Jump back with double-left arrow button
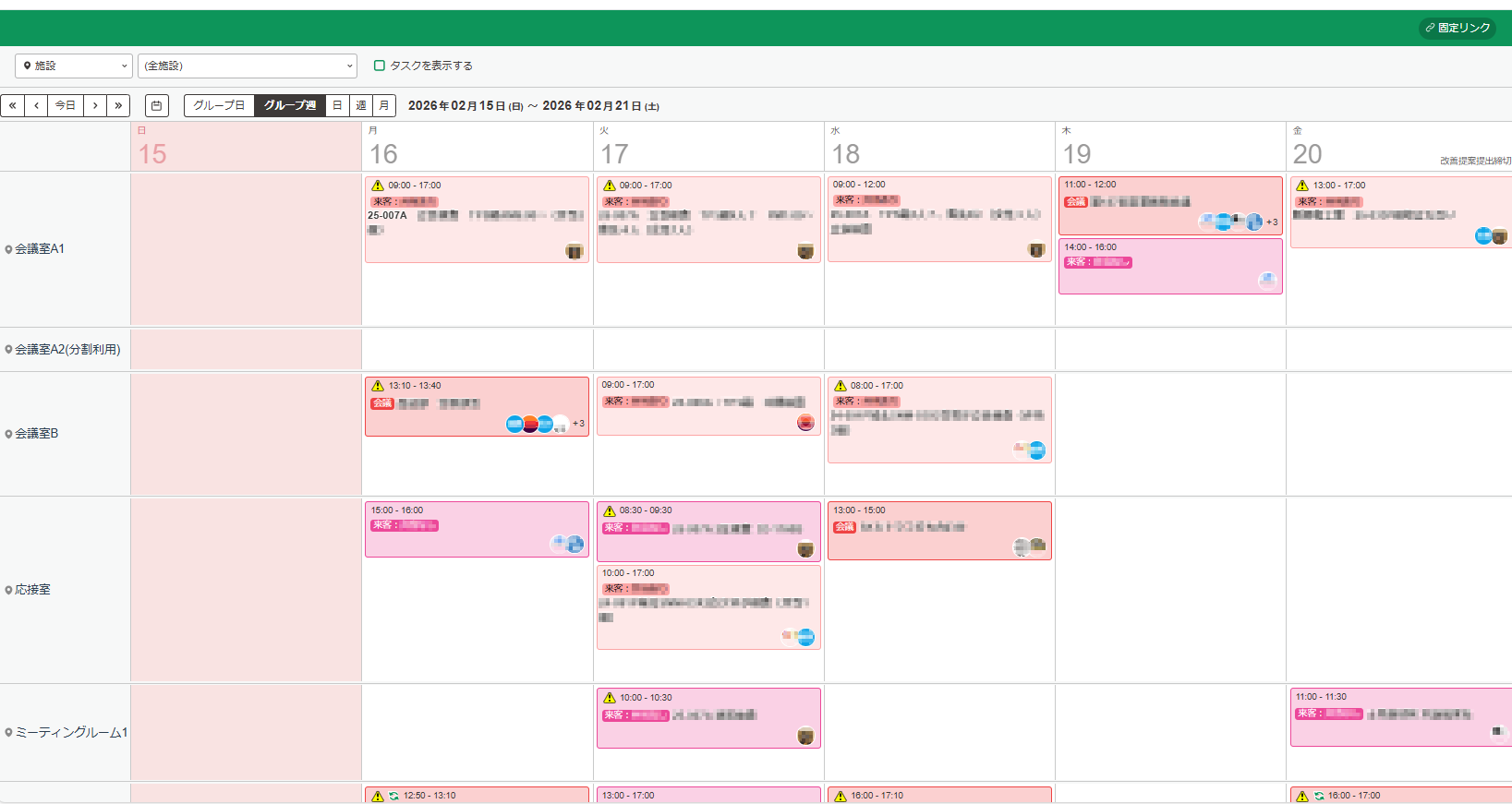Screen dimensions: 1512x804 12,106
